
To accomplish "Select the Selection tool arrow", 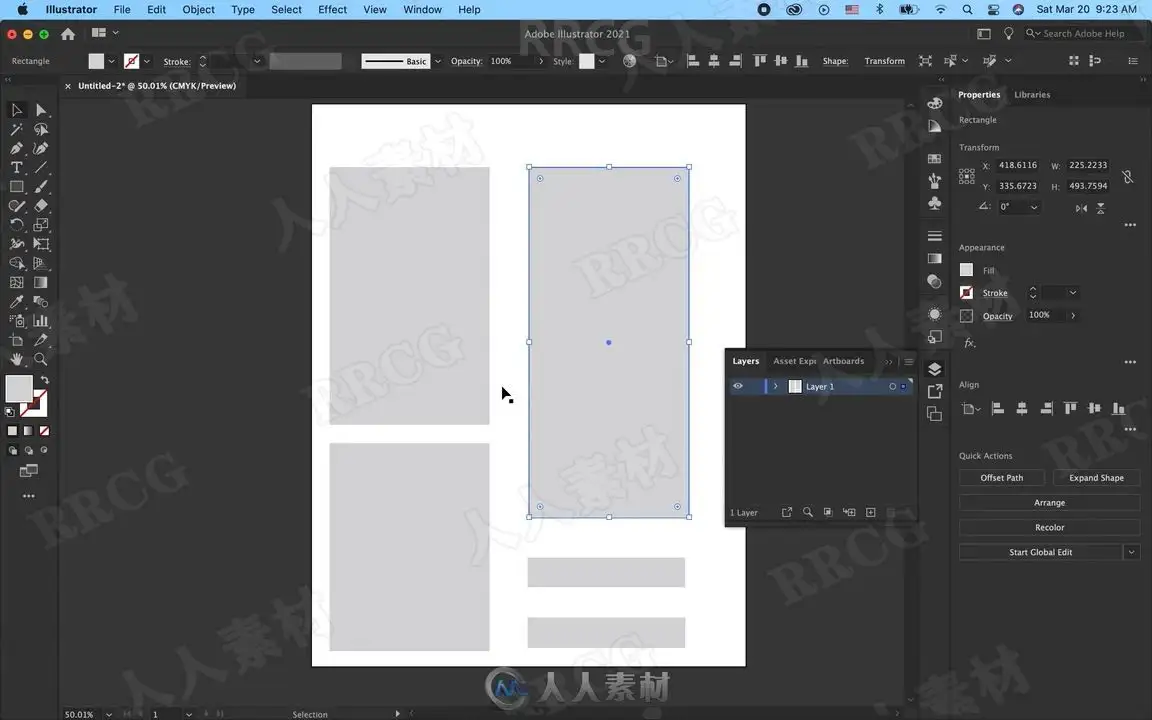I will 16,110.
